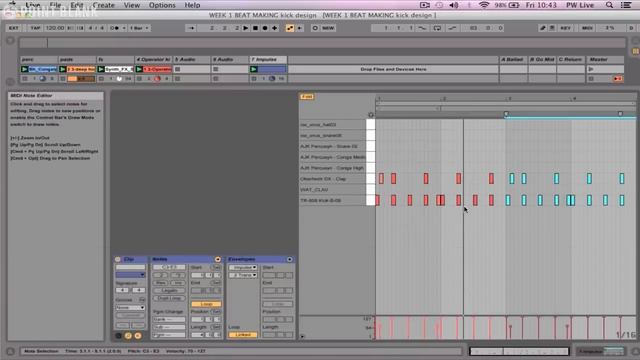Launch the 4 Operator track clip
640x360 pixels.
pyautogui.click(x=139, y=69)
